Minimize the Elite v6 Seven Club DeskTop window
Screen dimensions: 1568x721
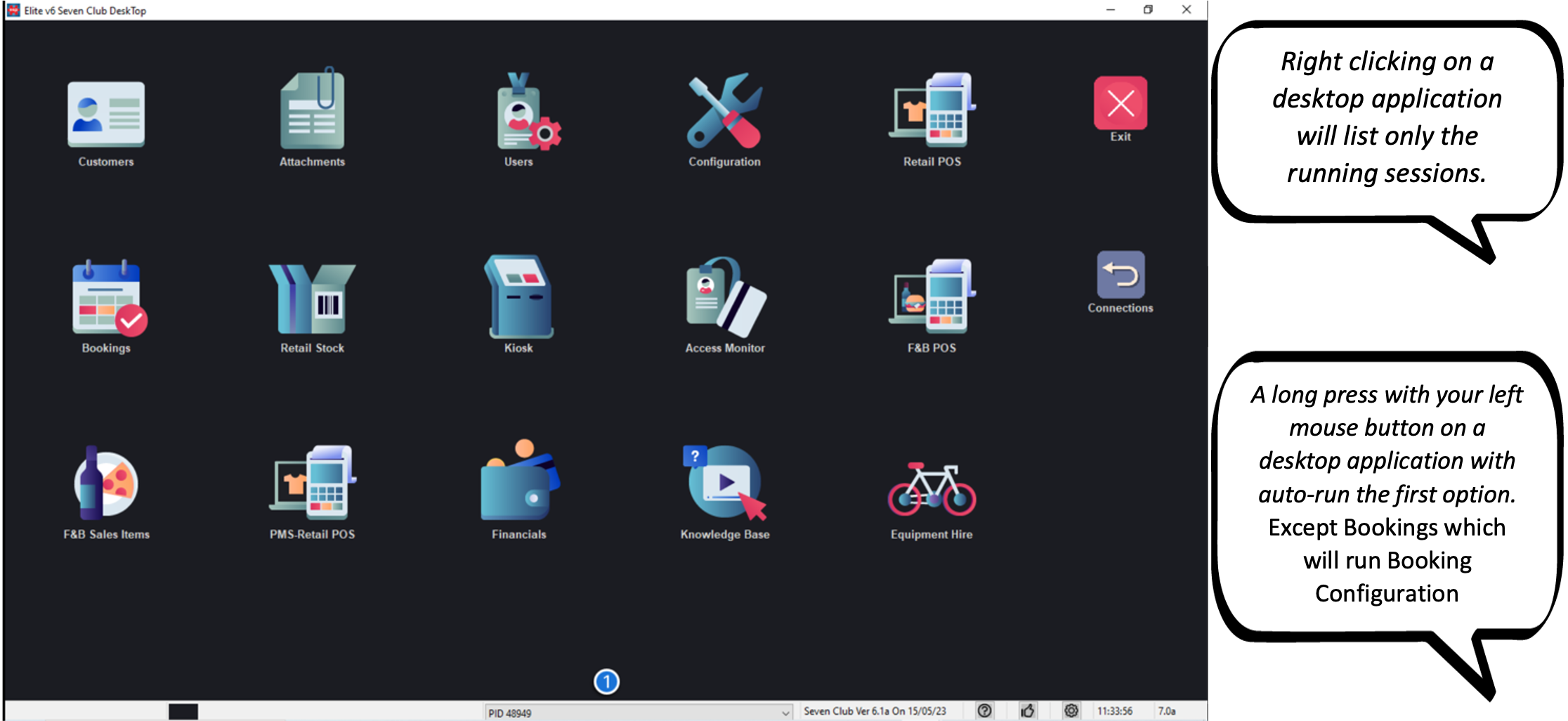1111,10
